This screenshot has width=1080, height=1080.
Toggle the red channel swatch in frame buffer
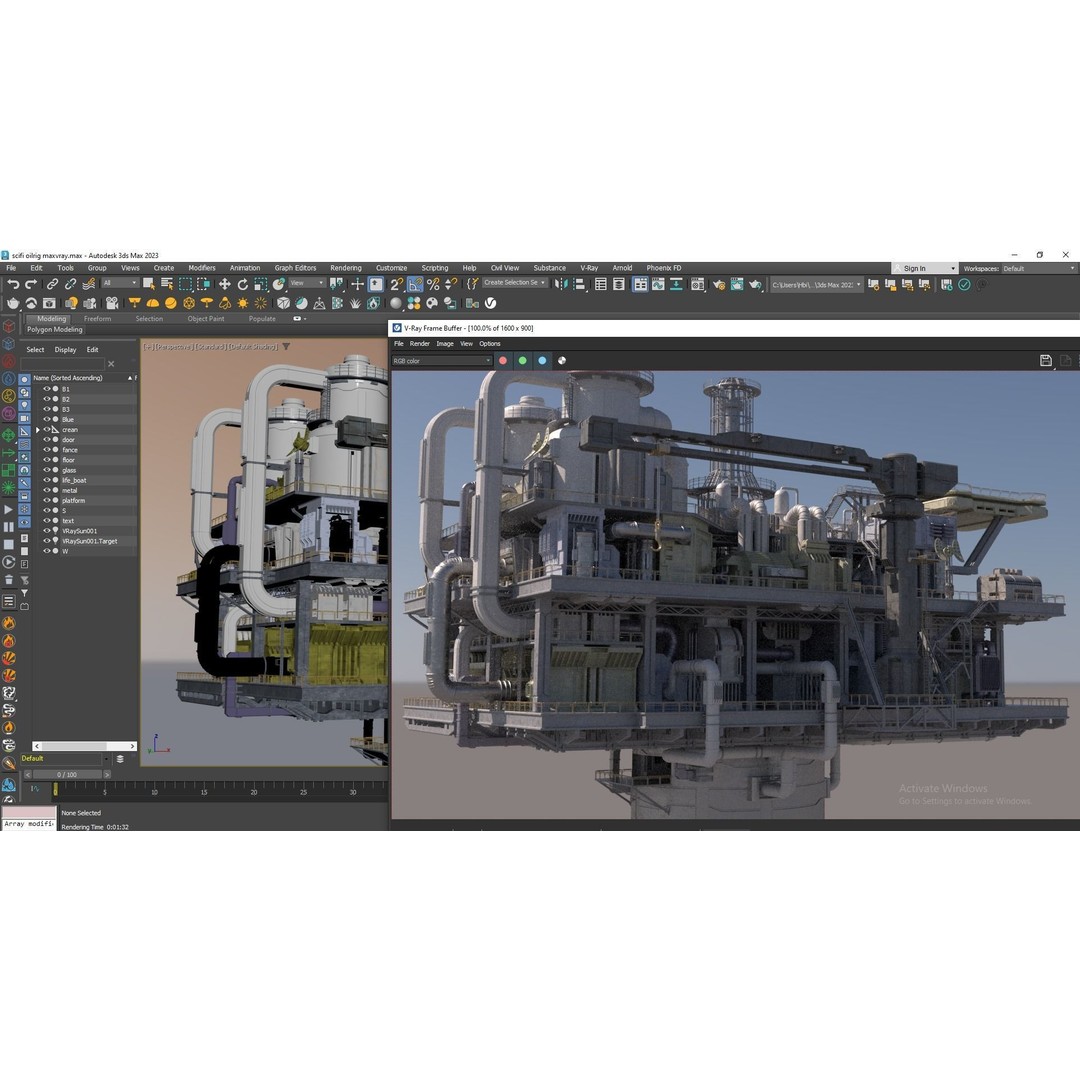tap(503, 361)
